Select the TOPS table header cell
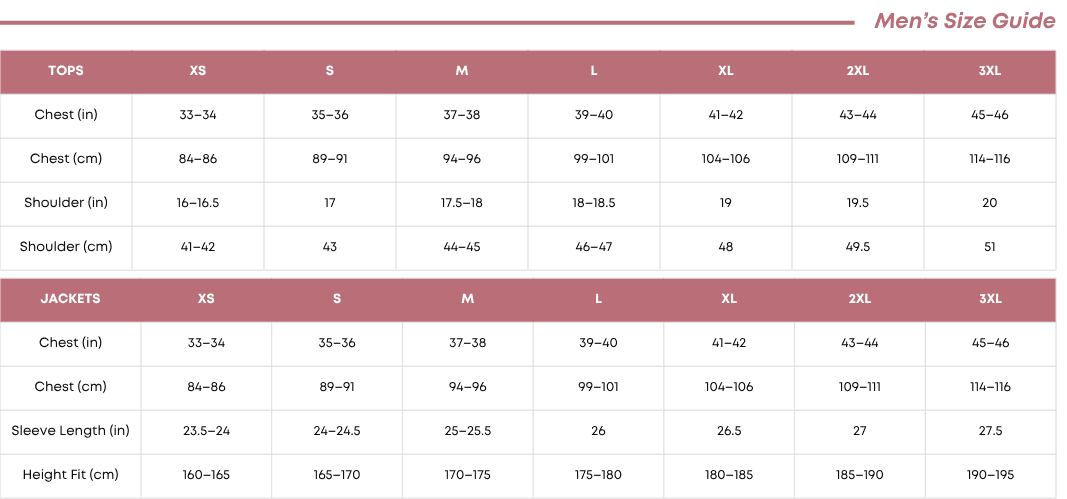Screen dimensions: 1067x499 [x=66, y=71]
